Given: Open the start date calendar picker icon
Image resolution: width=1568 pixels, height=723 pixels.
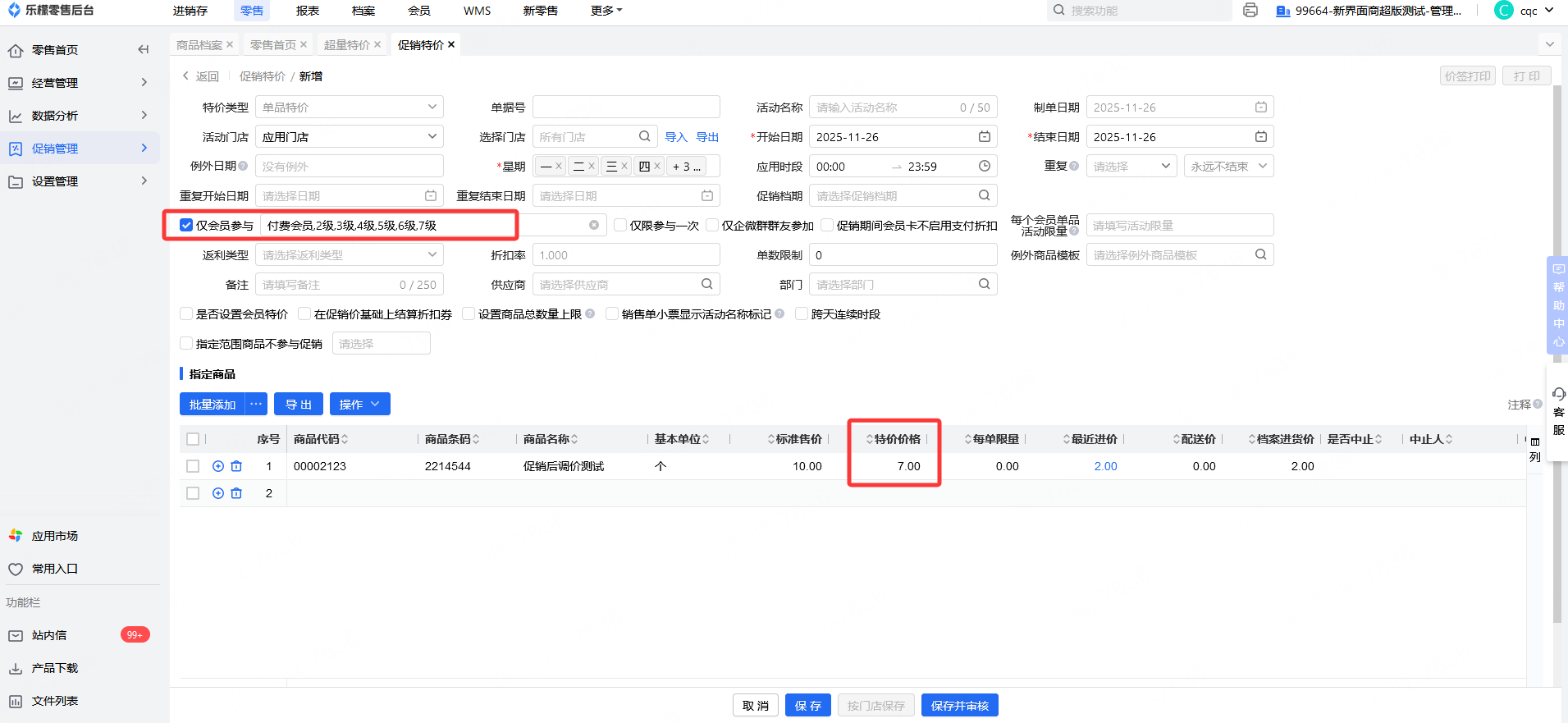Looking at the screenshot, I should coord(985,137).
